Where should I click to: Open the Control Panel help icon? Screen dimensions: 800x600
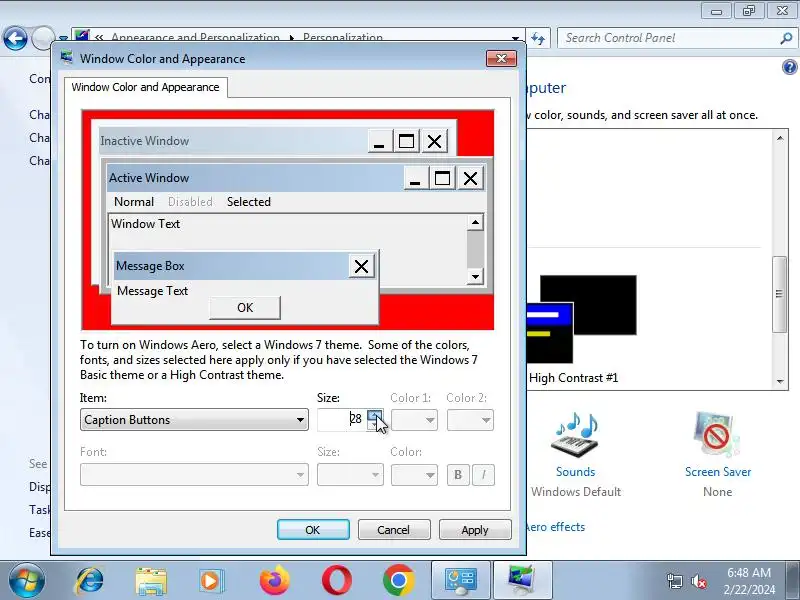(x=789, y=67)
